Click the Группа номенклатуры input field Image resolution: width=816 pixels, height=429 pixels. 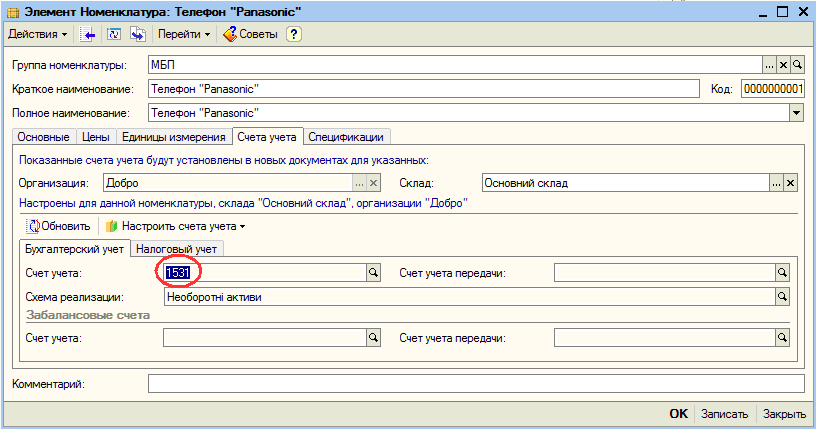(x=455, y=65)
